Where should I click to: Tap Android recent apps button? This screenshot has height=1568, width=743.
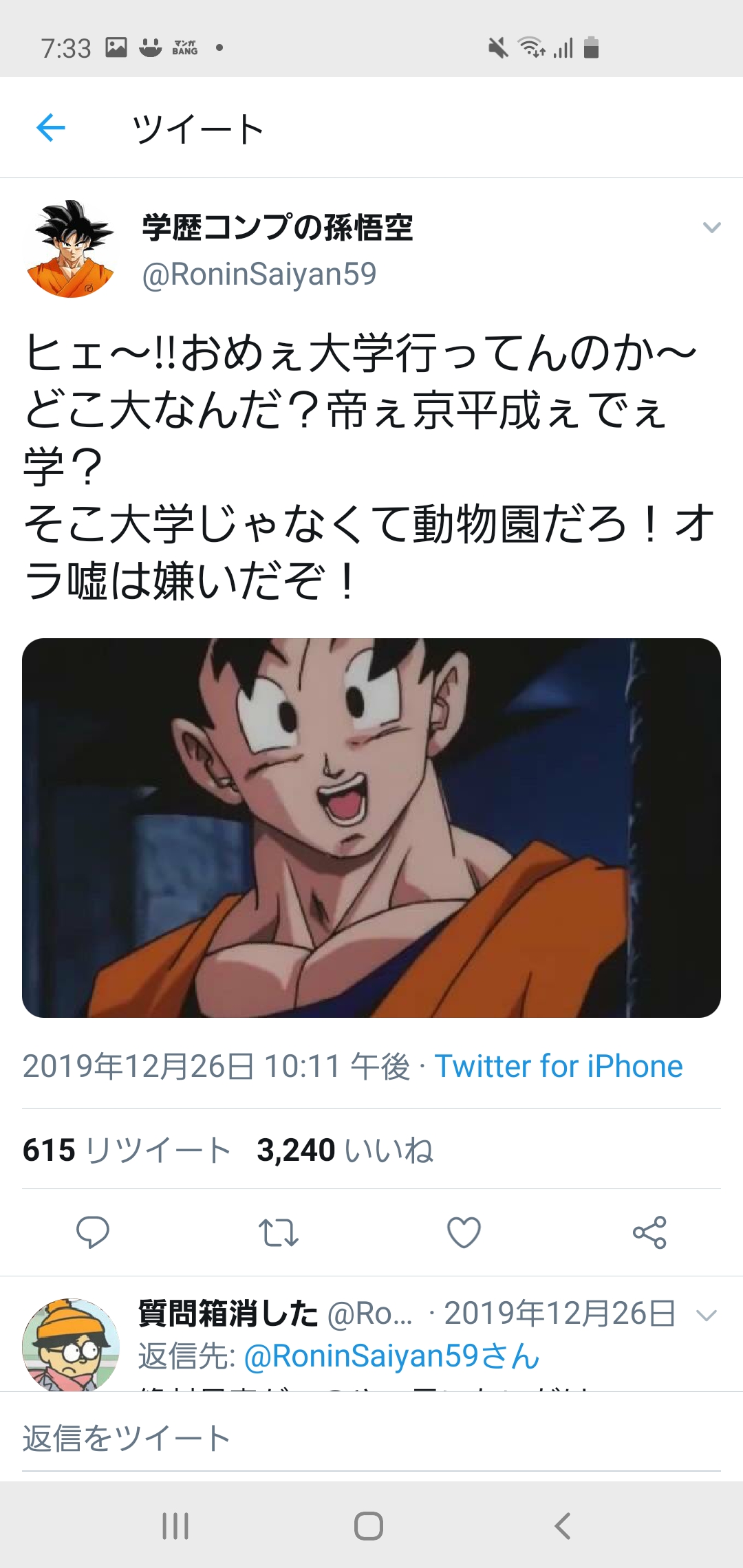[175, 1526]
